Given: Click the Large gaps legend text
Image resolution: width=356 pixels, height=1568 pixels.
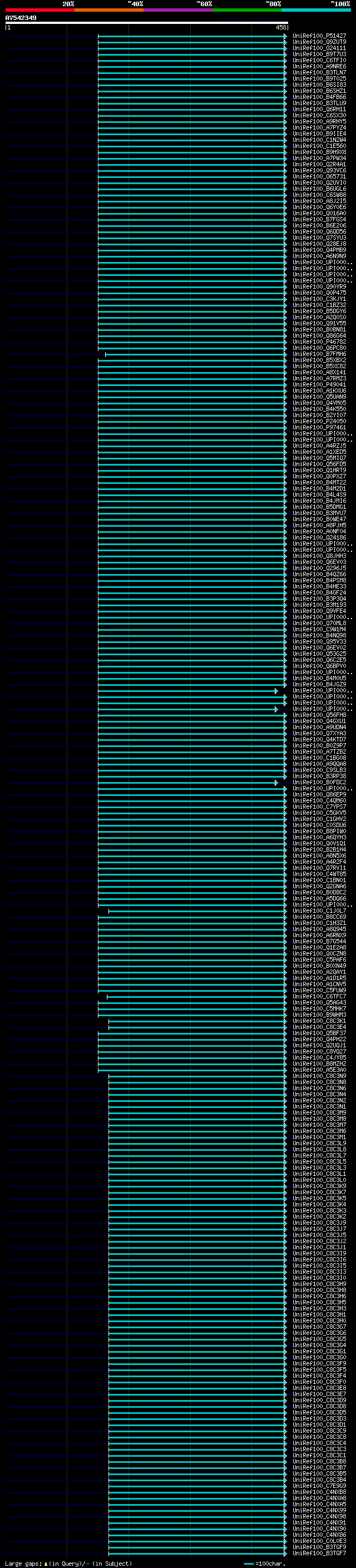Looking at the screenshot, I should (23, 1564).
